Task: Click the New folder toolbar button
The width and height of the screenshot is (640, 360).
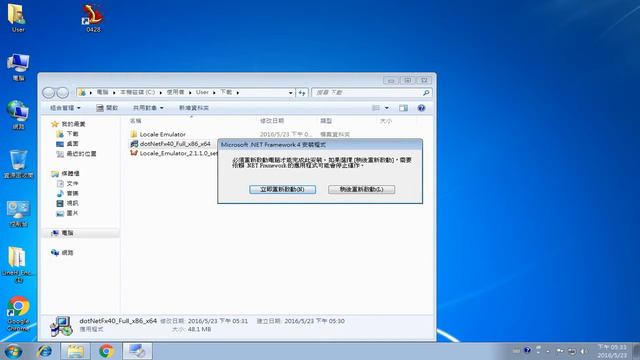Action: 194,108
